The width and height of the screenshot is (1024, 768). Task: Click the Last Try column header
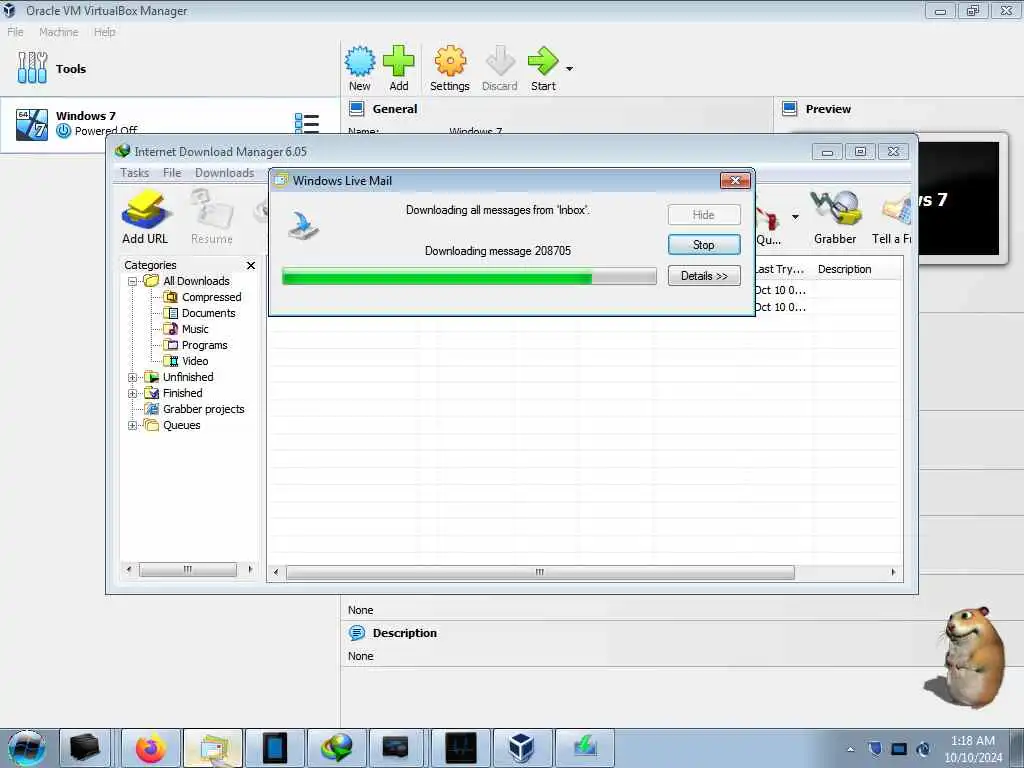(x=780, y=269)
